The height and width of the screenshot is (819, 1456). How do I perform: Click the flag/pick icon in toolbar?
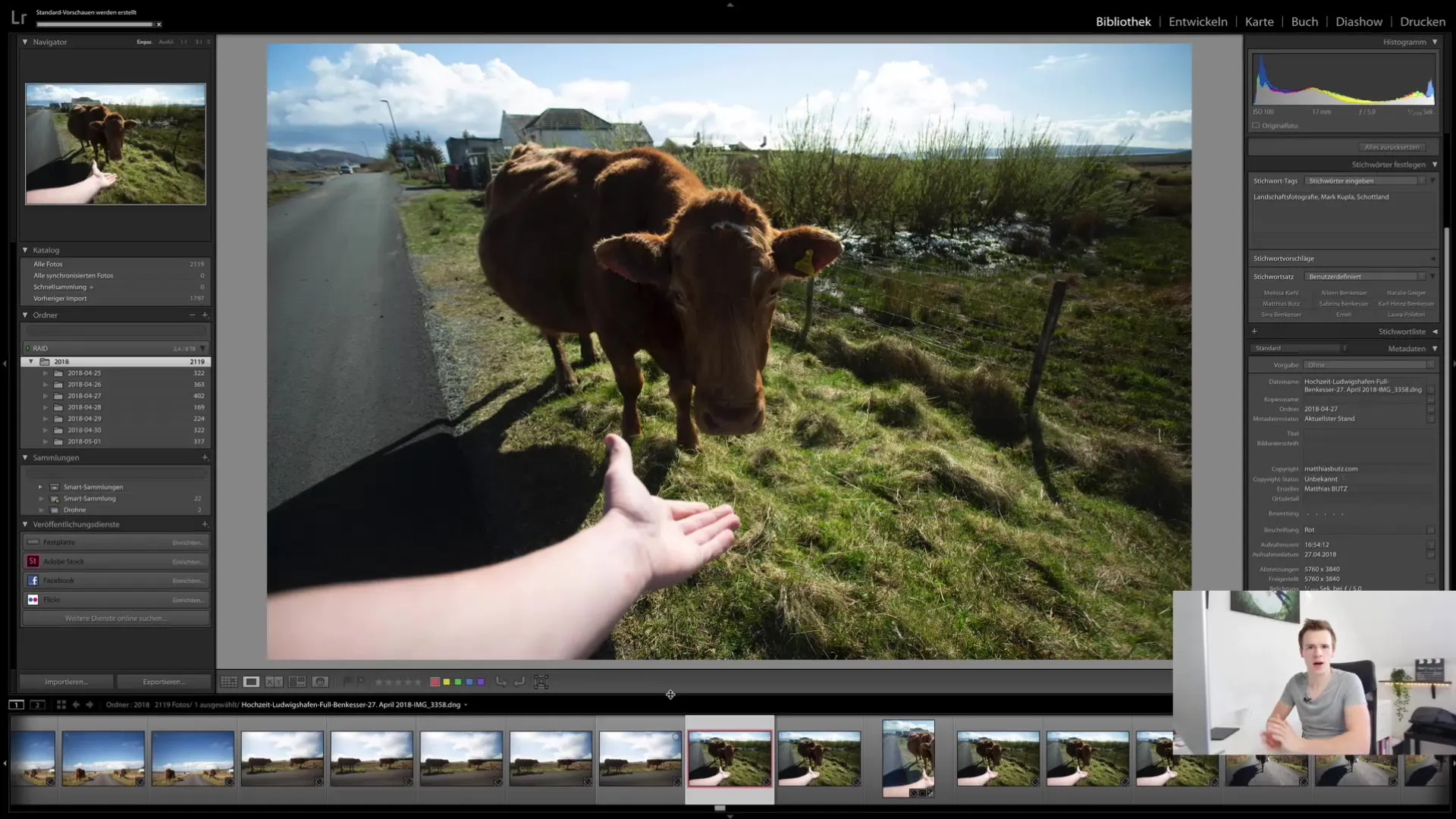(346, 681)
